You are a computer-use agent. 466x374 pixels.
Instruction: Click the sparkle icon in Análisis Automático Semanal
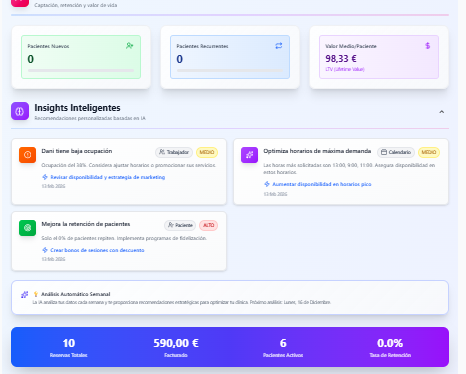[x=24, y=294]
